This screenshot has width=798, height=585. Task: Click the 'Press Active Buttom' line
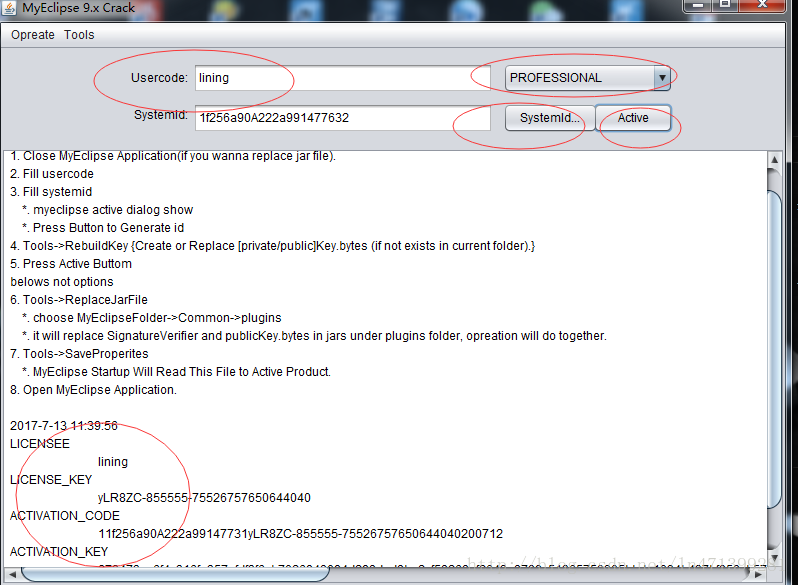pyautogui.click(x=71, y=263)
